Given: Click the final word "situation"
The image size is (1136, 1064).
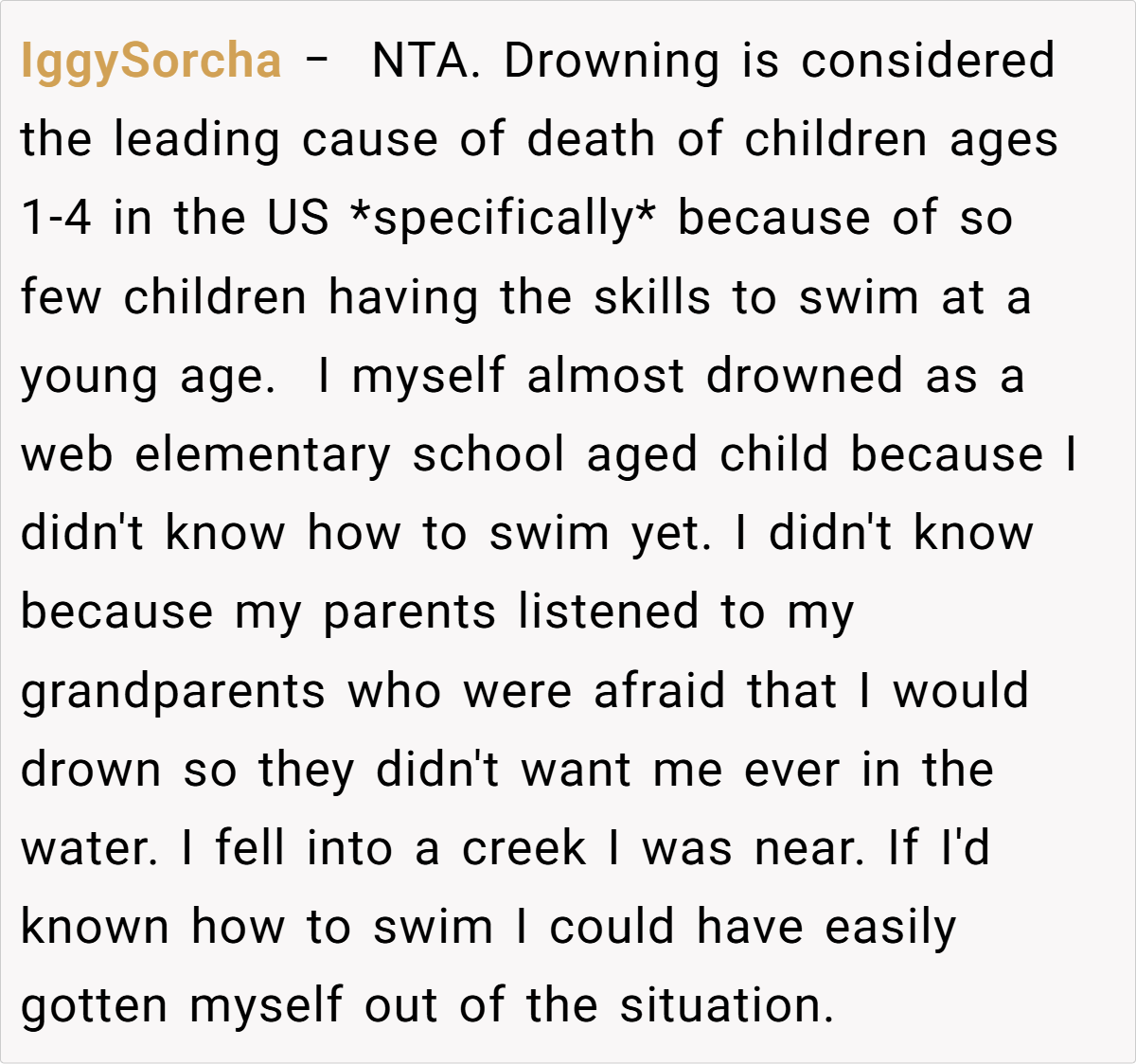Looking at the screenshot, I should tap(725, 1005).
